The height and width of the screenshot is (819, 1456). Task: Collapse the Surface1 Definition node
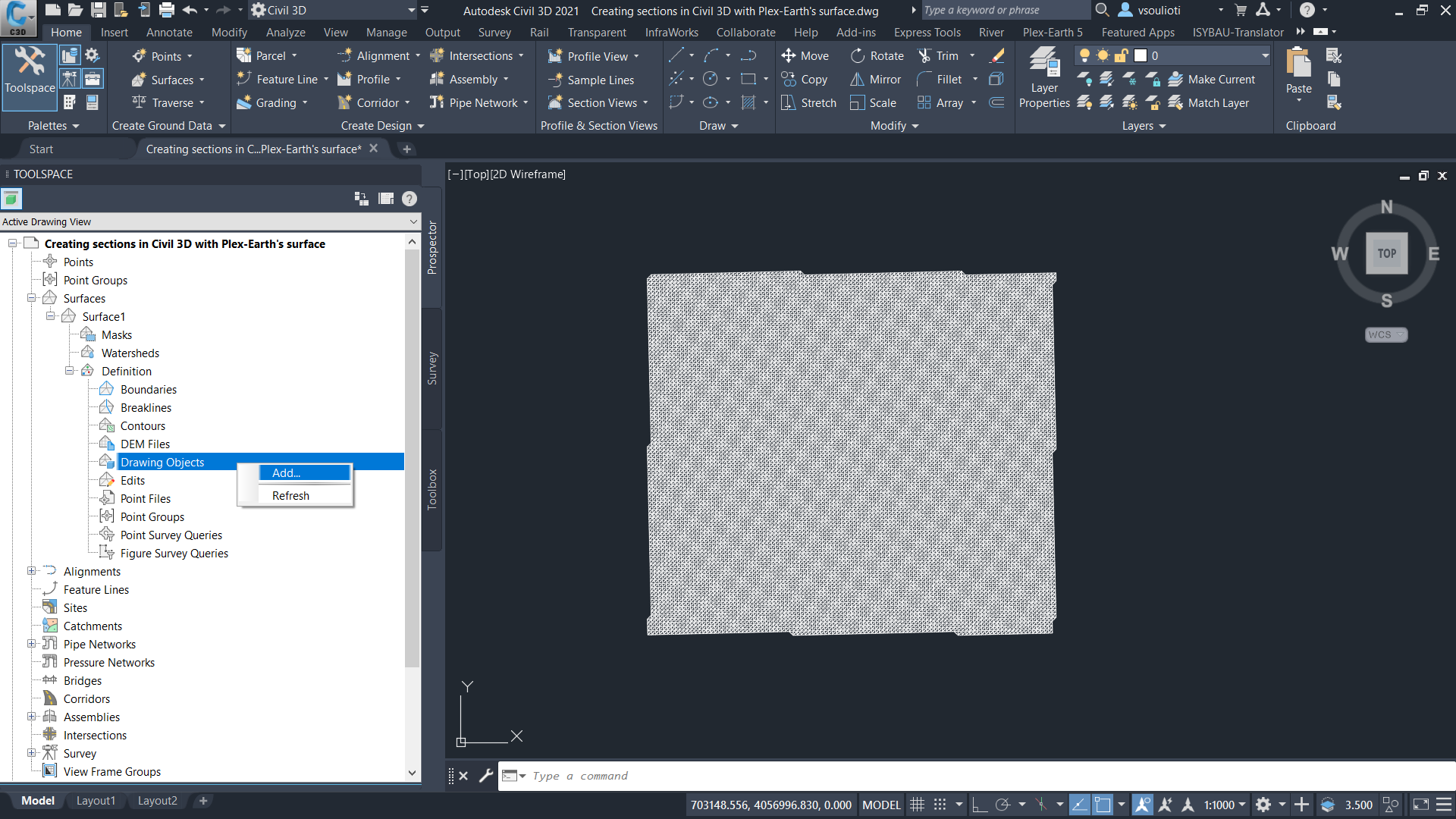pyautogui.click(x=70, y=371)
